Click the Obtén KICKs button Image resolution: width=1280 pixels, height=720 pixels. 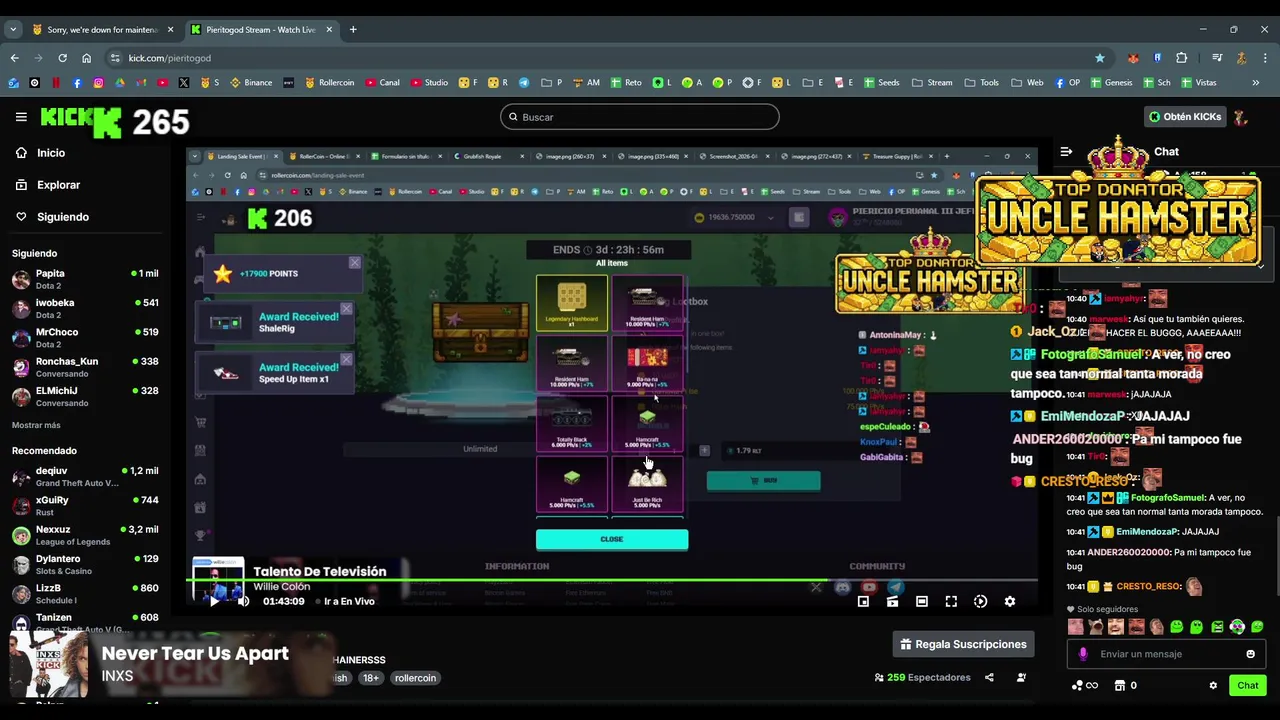[x=1185, y=117]
